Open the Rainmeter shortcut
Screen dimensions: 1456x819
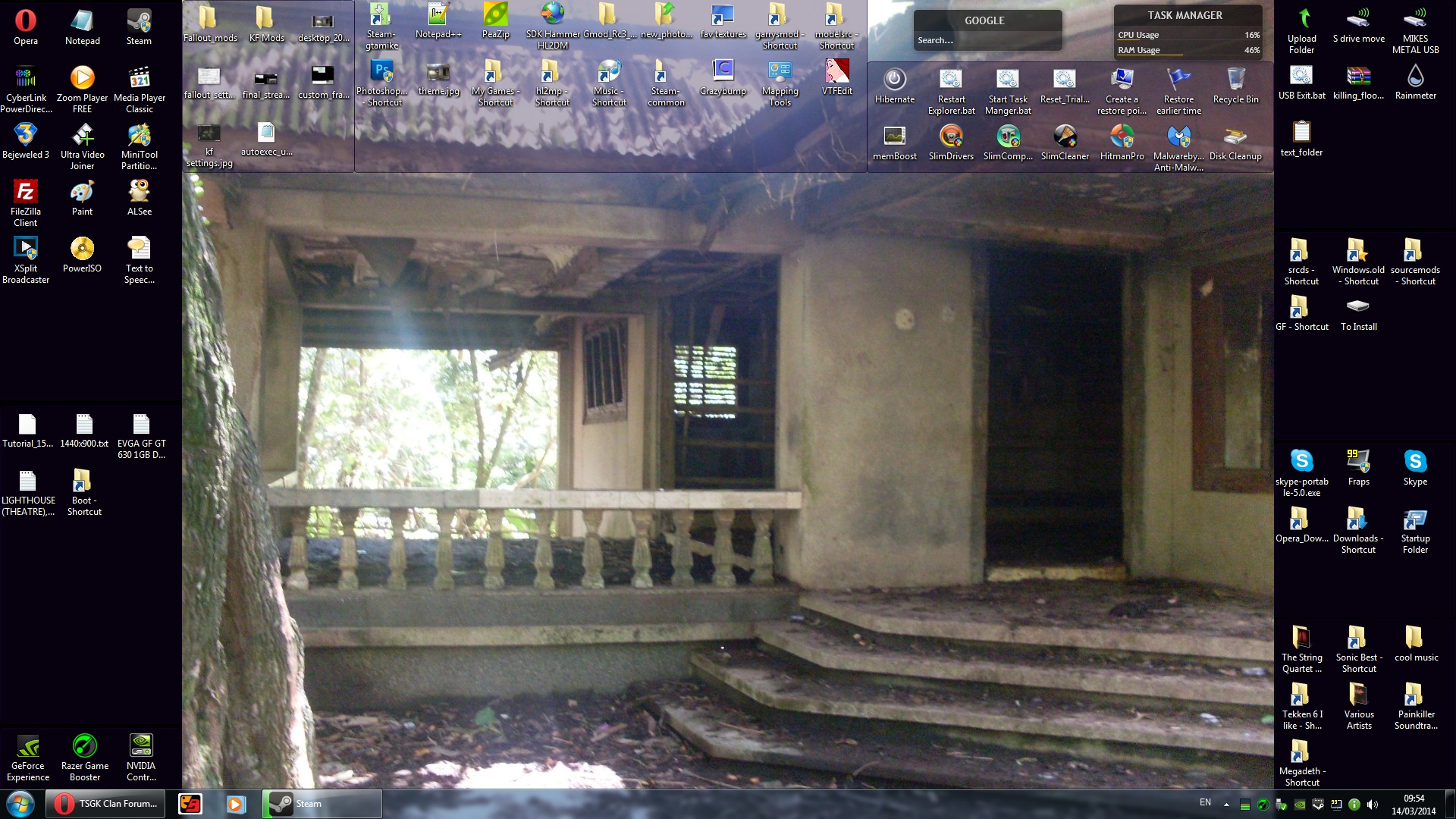(1415, 77)
